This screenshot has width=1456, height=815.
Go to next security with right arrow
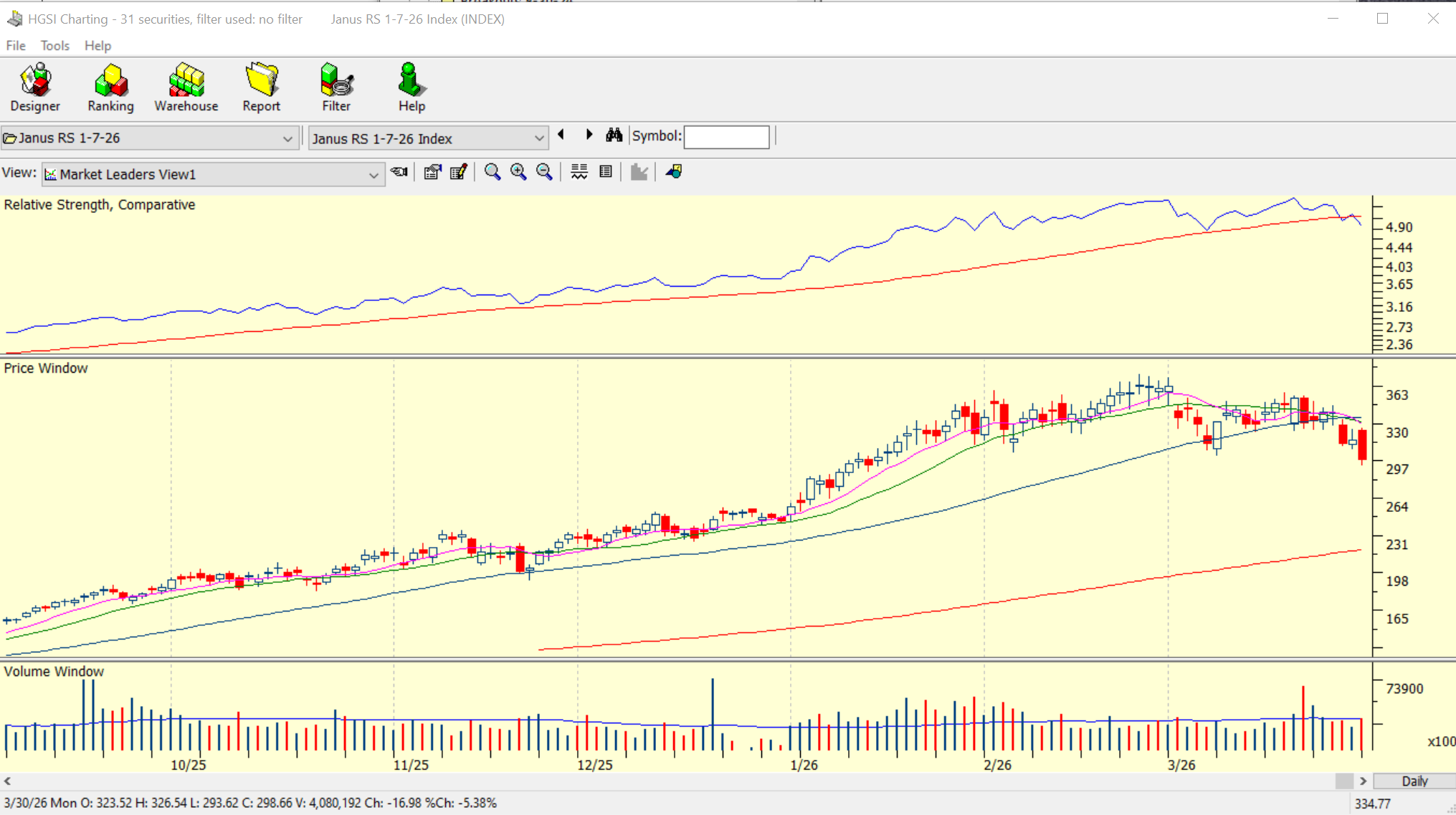[x=589, y=135]
